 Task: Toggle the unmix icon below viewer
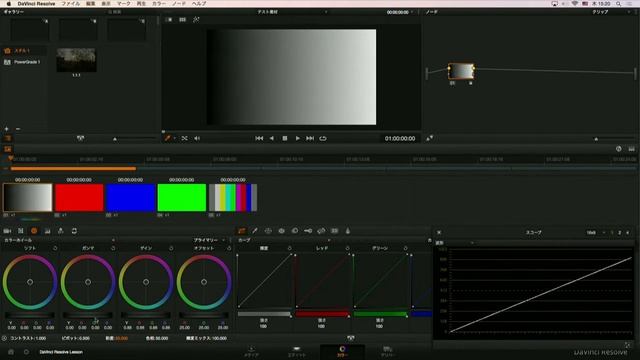184,138
